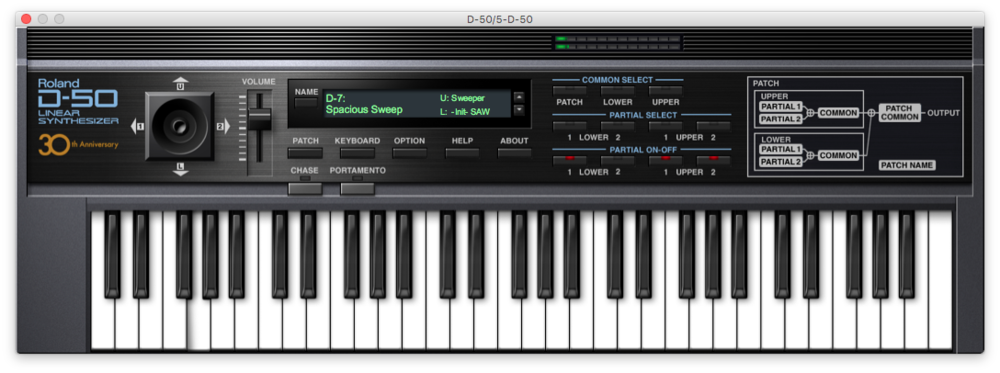Viewport: 1000px width, 373px height.
Task: Click the round joystick knob
Action: pyautogui.click(x=180, y=125)
